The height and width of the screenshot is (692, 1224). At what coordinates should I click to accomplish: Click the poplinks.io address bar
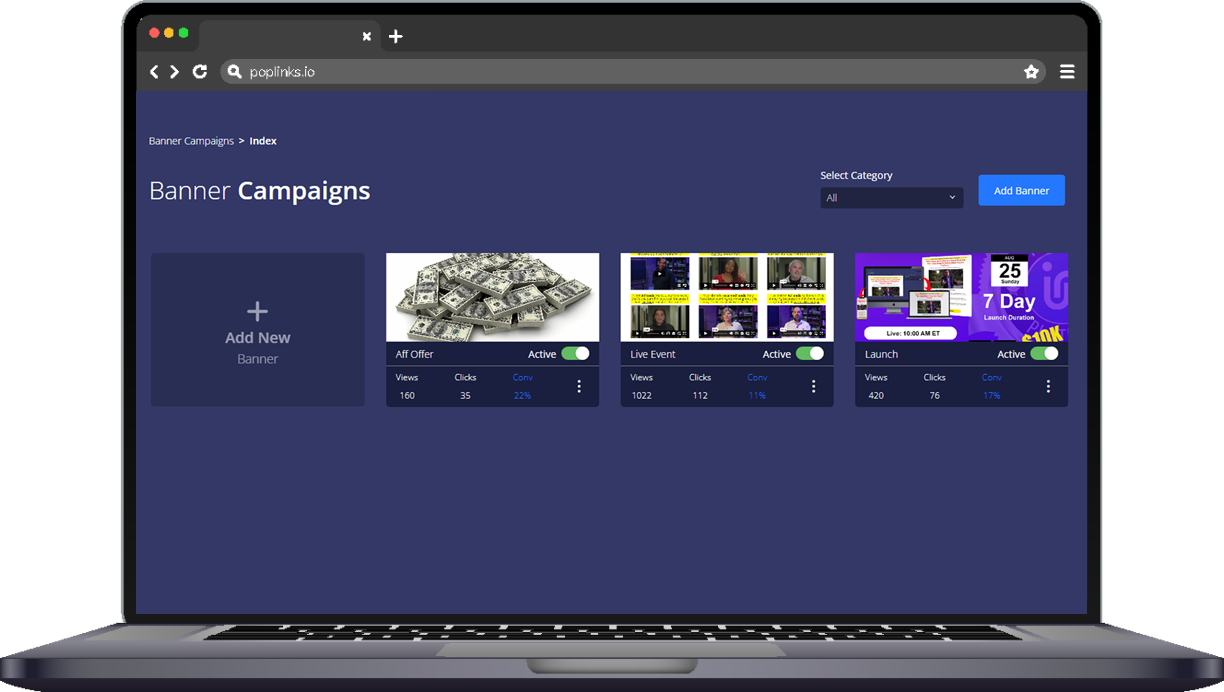point(620,72)
